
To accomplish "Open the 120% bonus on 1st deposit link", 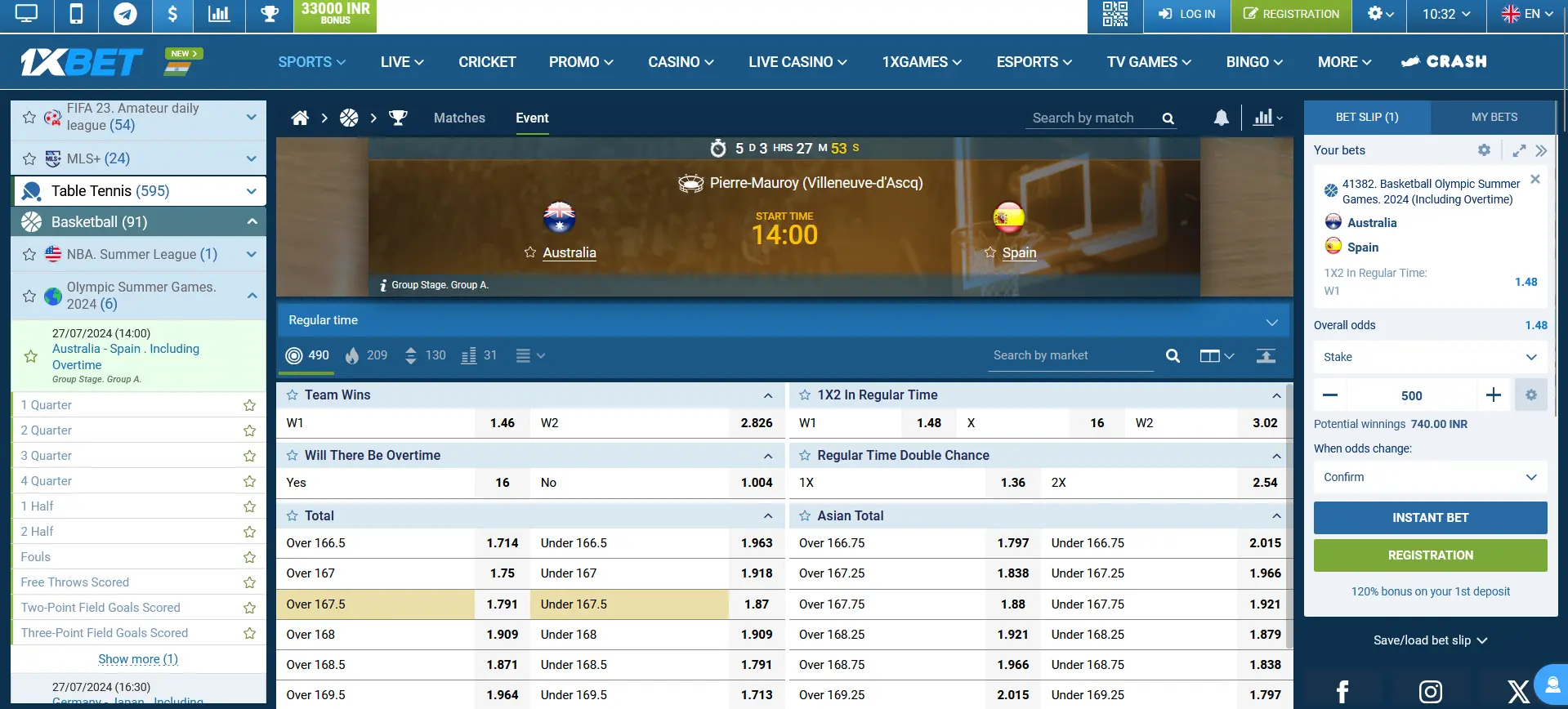I will point(1430,592).
